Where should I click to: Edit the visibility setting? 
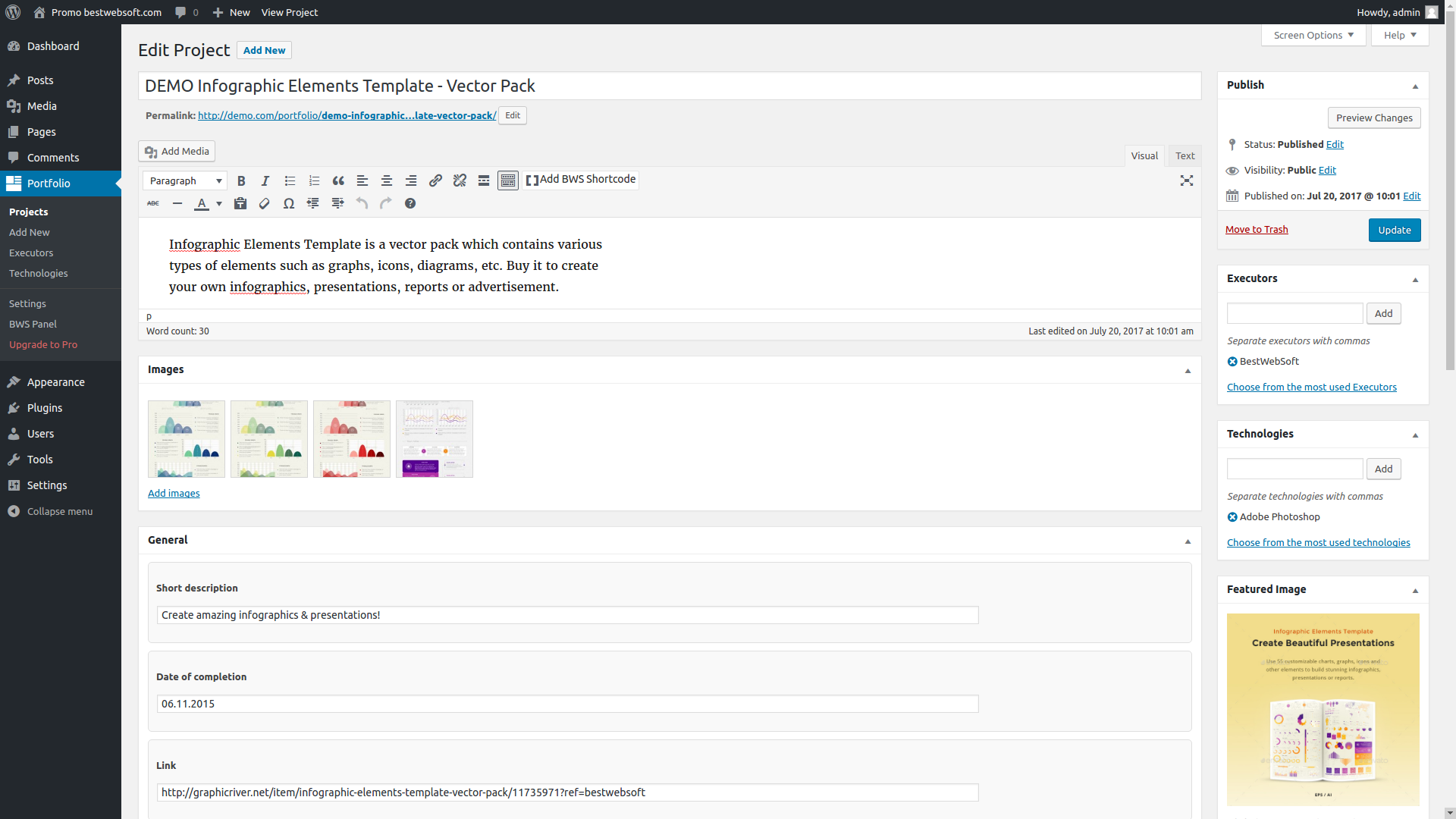pyautogui.click(x=1327, y=170)
